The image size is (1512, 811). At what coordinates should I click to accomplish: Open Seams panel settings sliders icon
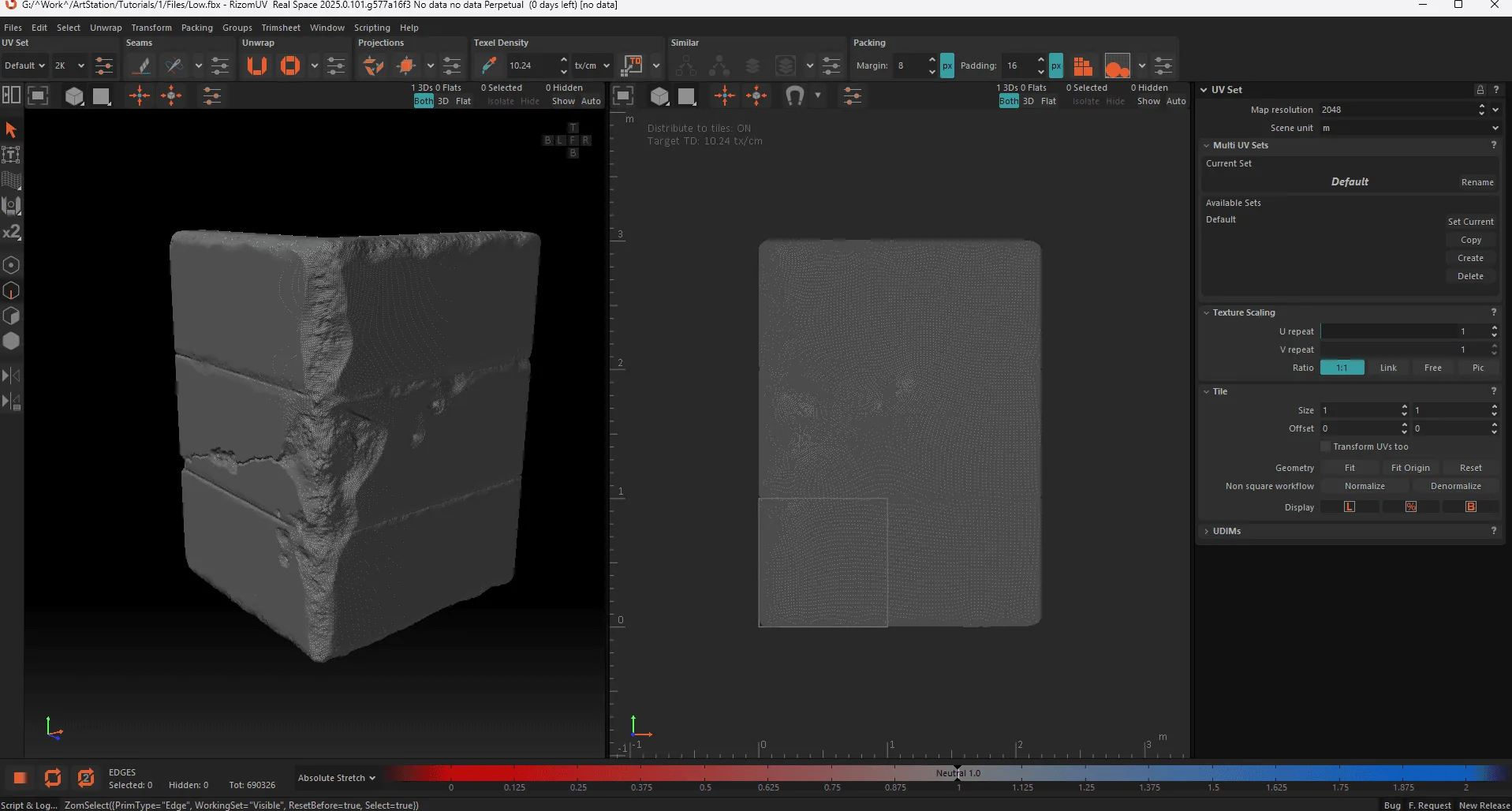pyautogui.click(x=220, y=65)
